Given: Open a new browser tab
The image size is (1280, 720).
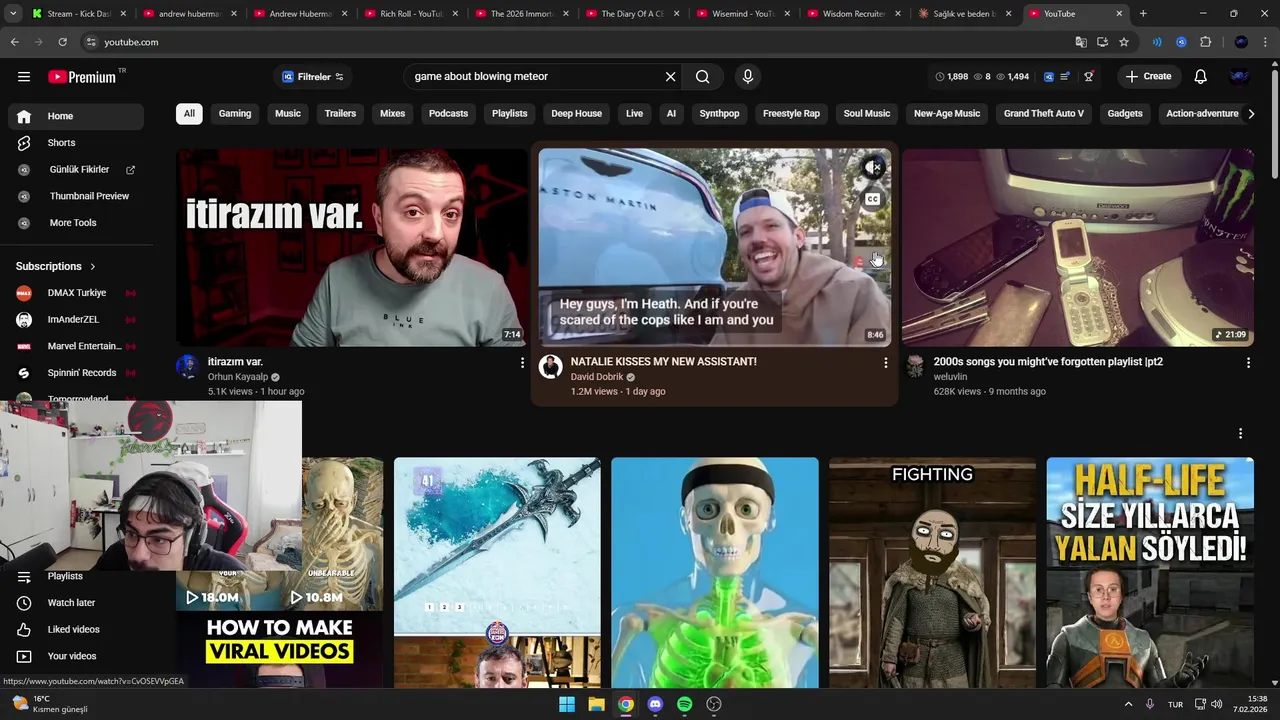Looking at the screenshot, I should (x=1143, y=14).
